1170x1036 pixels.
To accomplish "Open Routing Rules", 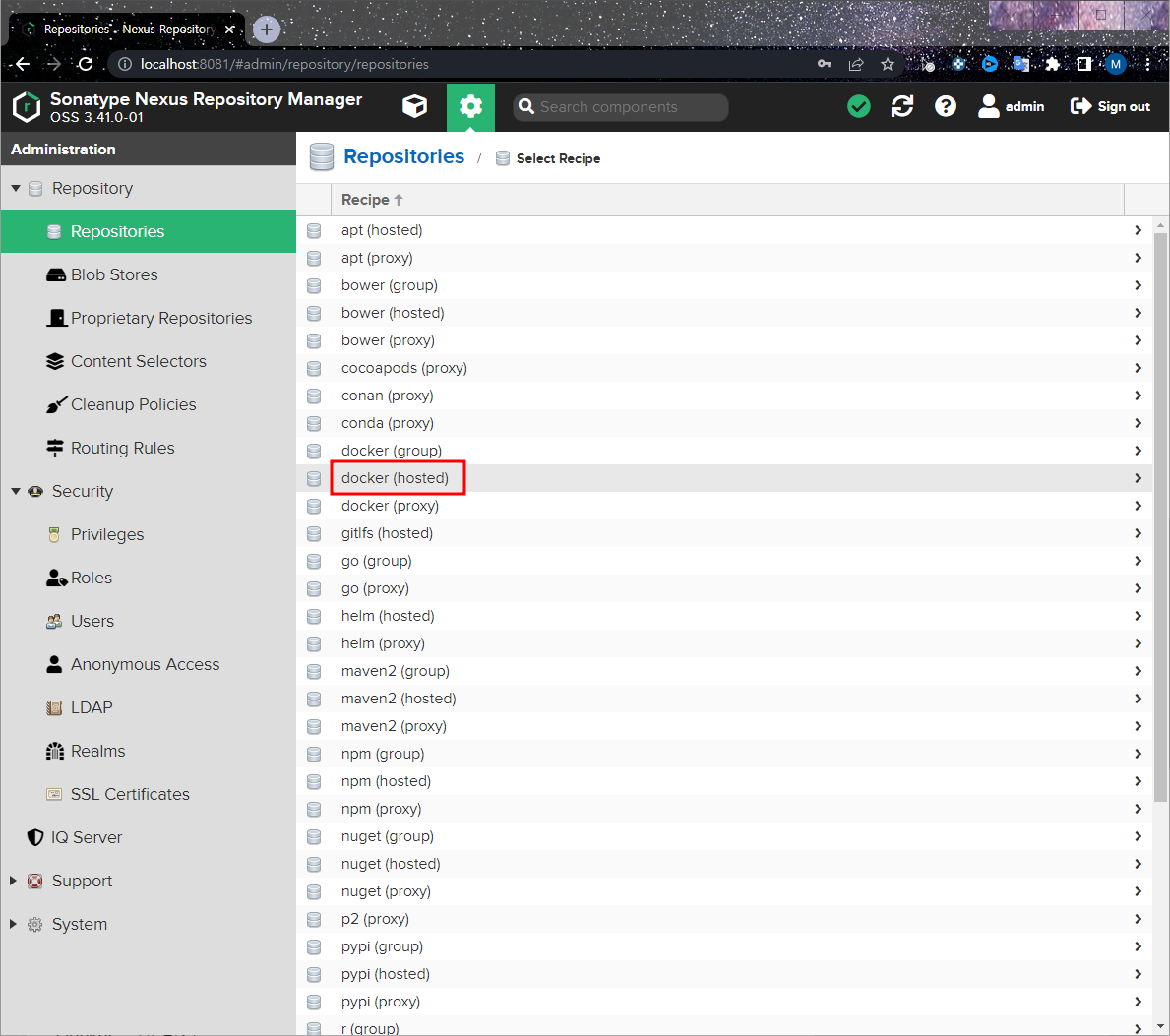I will tap(110, 448).
